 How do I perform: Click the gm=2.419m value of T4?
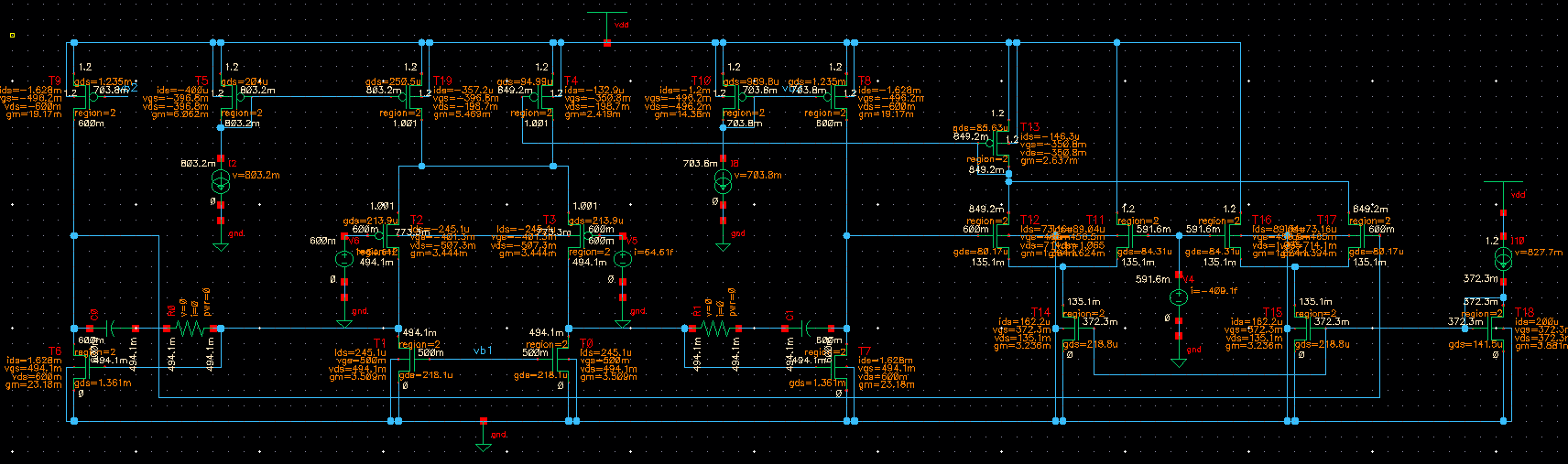coord(593,115)
